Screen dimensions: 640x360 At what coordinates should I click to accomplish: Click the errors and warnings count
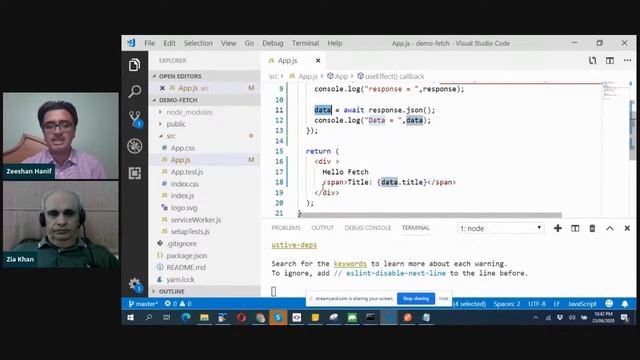pyautogui.click(x=178, y=304)
